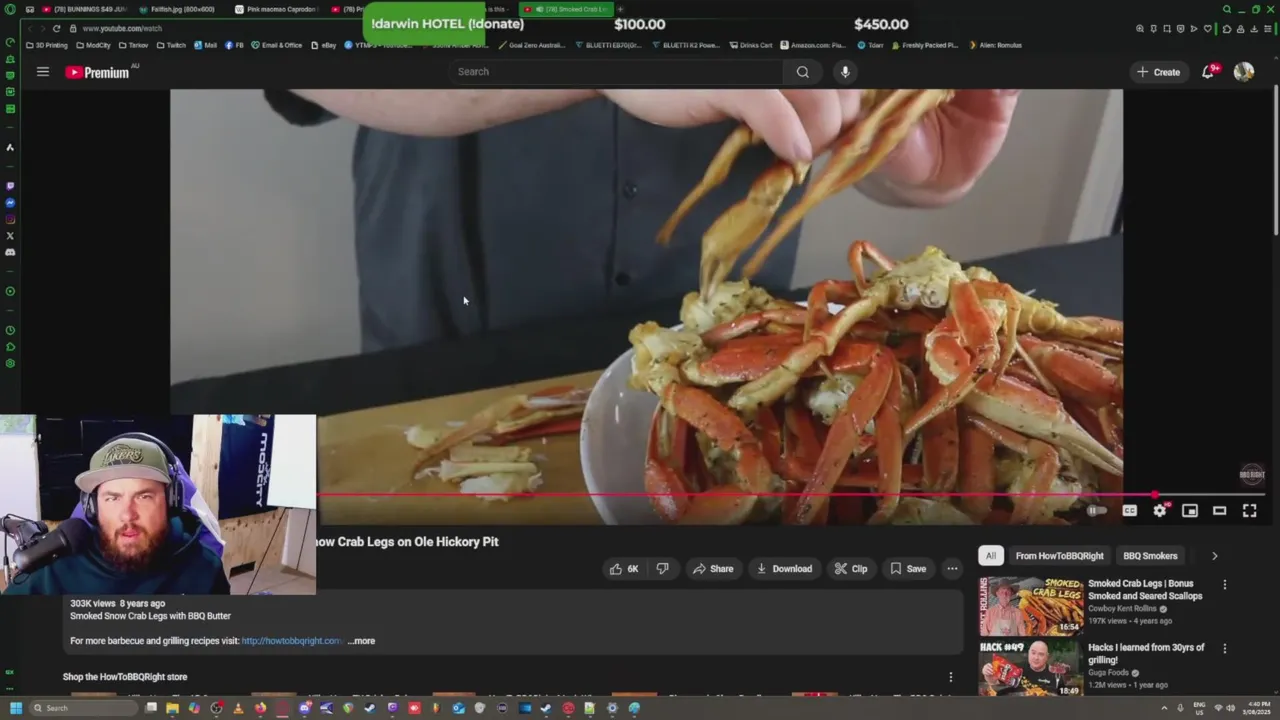This screenshot has height=720, width=1280.
Task: Like the video with 6K likes
Action: click(x=624, y=569)
